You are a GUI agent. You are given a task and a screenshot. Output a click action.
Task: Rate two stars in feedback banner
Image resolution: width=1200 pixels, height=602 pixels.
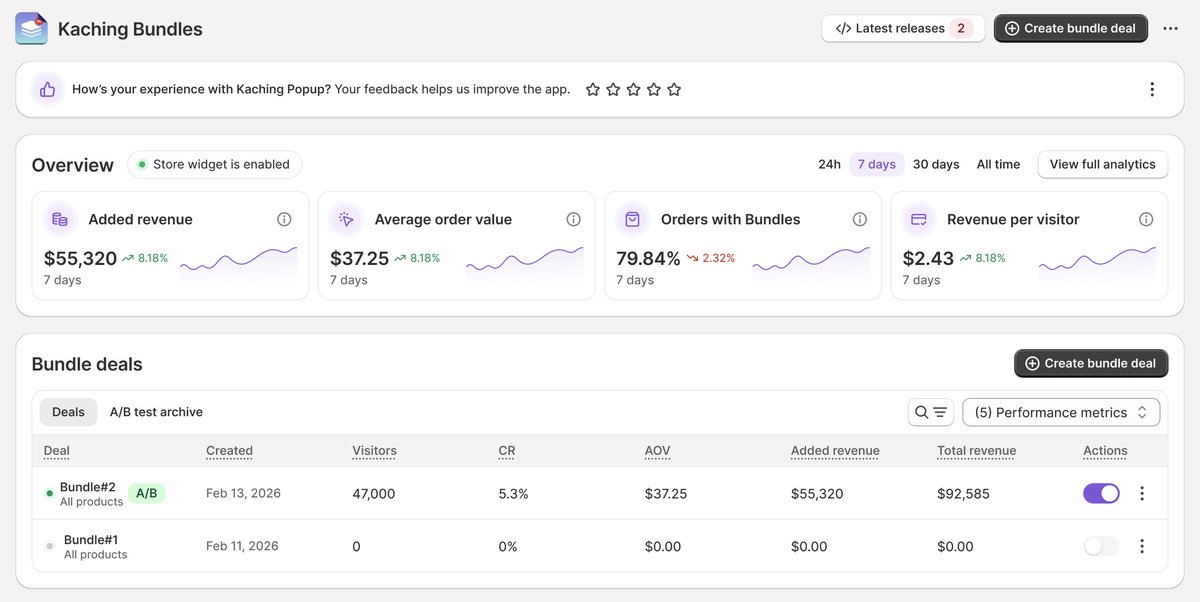[x=613, y=90]
